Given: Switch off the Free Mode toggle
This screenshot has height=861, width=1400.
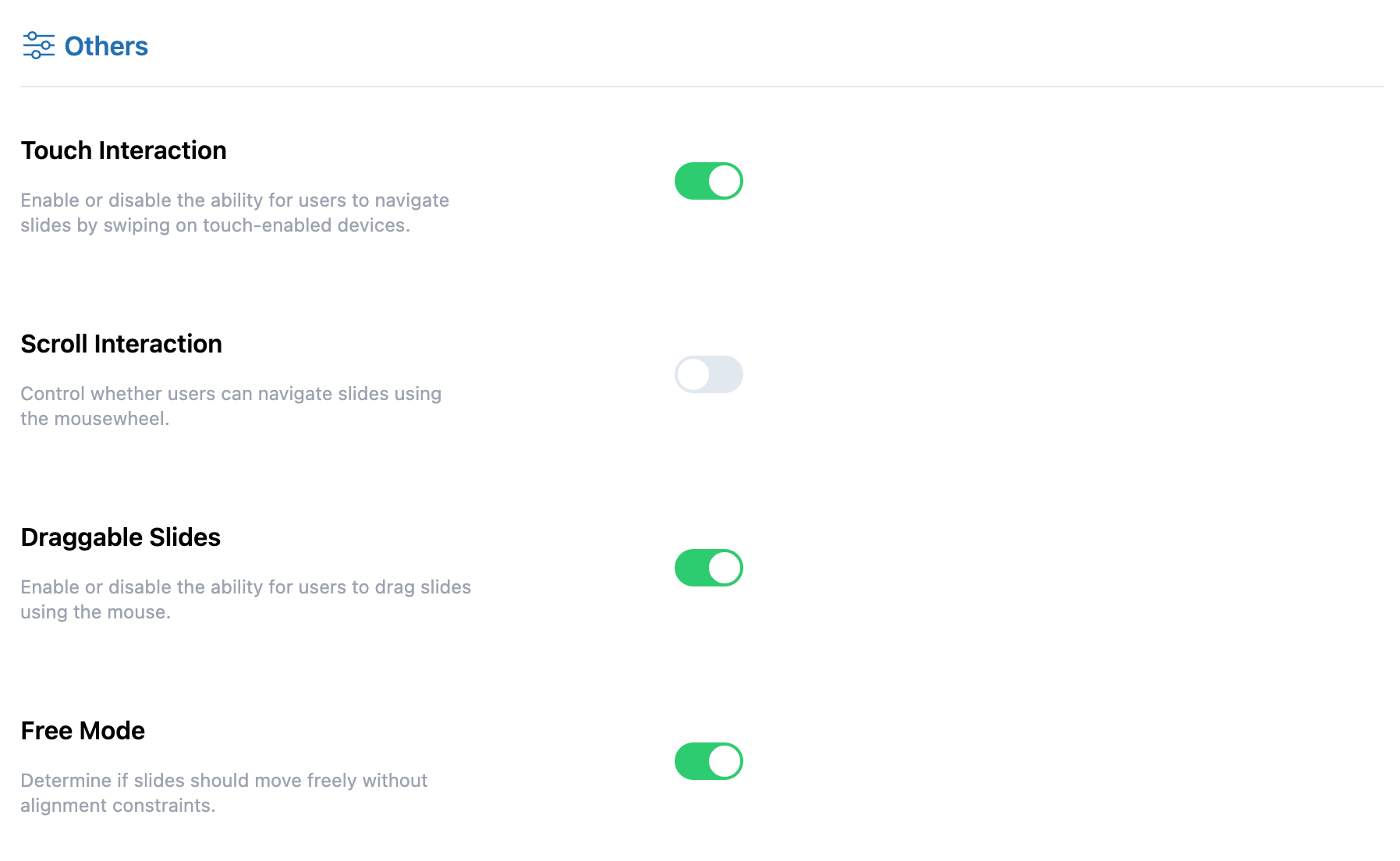Looking at the screenshot, I should pyautogui.click(x=708, y=761).
